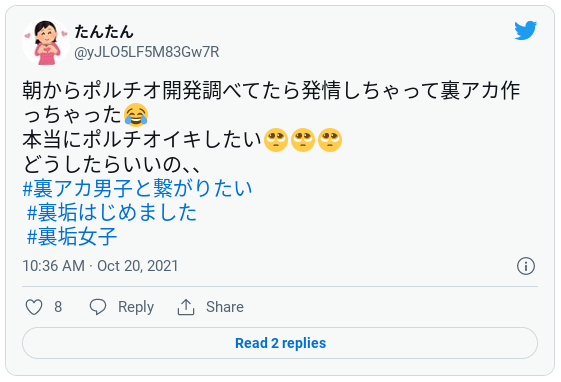The height and width of the screenshot is (382, 561).
Task: Open the たんたん display name profile link
Action: tap(104, 32)
